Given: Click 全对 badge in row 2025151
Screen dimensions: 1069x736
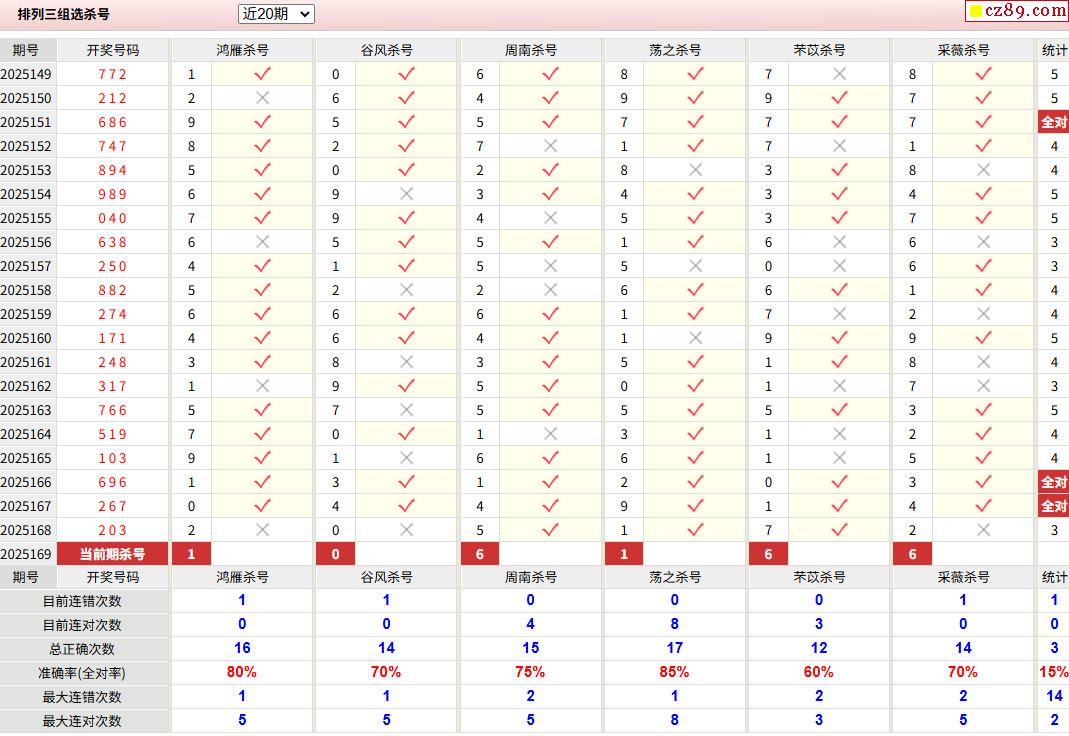Looking at the screenshot, I should click(x=1053, y=122).
